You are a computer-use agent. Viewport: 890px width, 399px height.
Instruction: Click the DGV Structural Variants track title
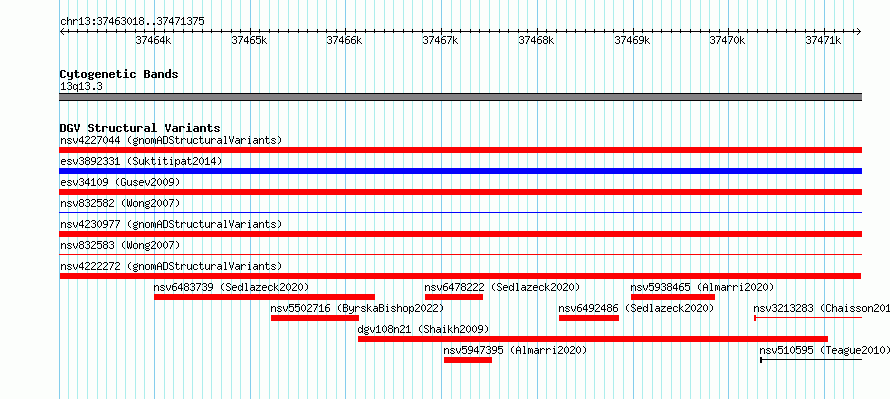click(140, 128)
